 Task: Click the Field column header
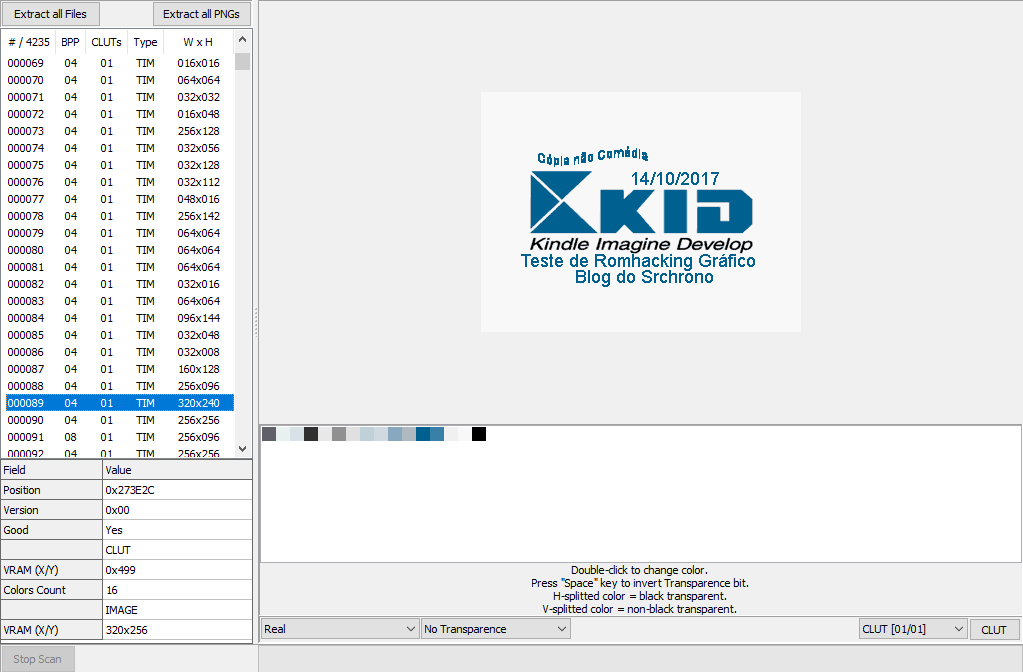coord(52,470)
